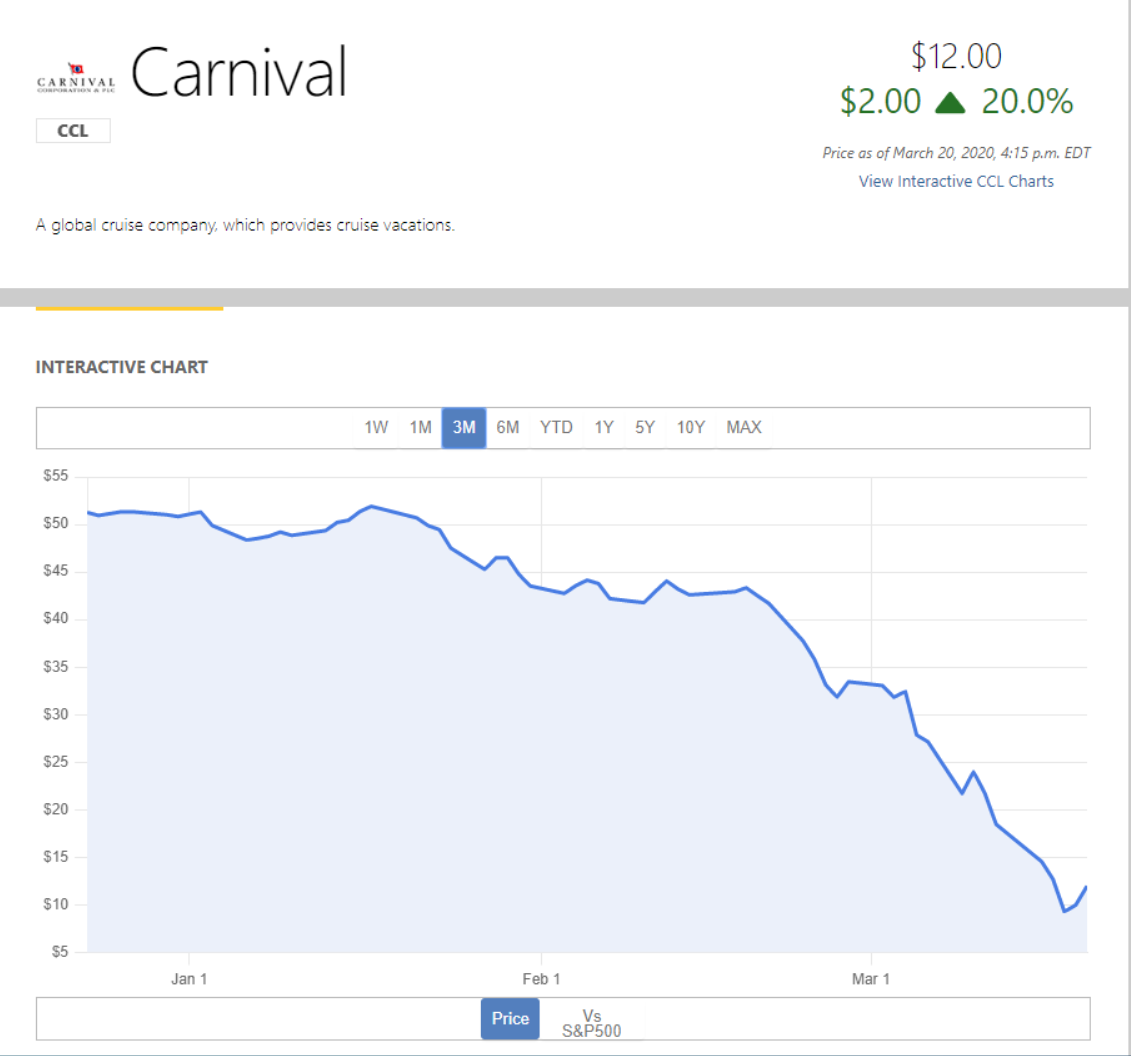Show the MAX time range
The height and width of the screenshot is (1056, 1131).
(x=744, y=428)
